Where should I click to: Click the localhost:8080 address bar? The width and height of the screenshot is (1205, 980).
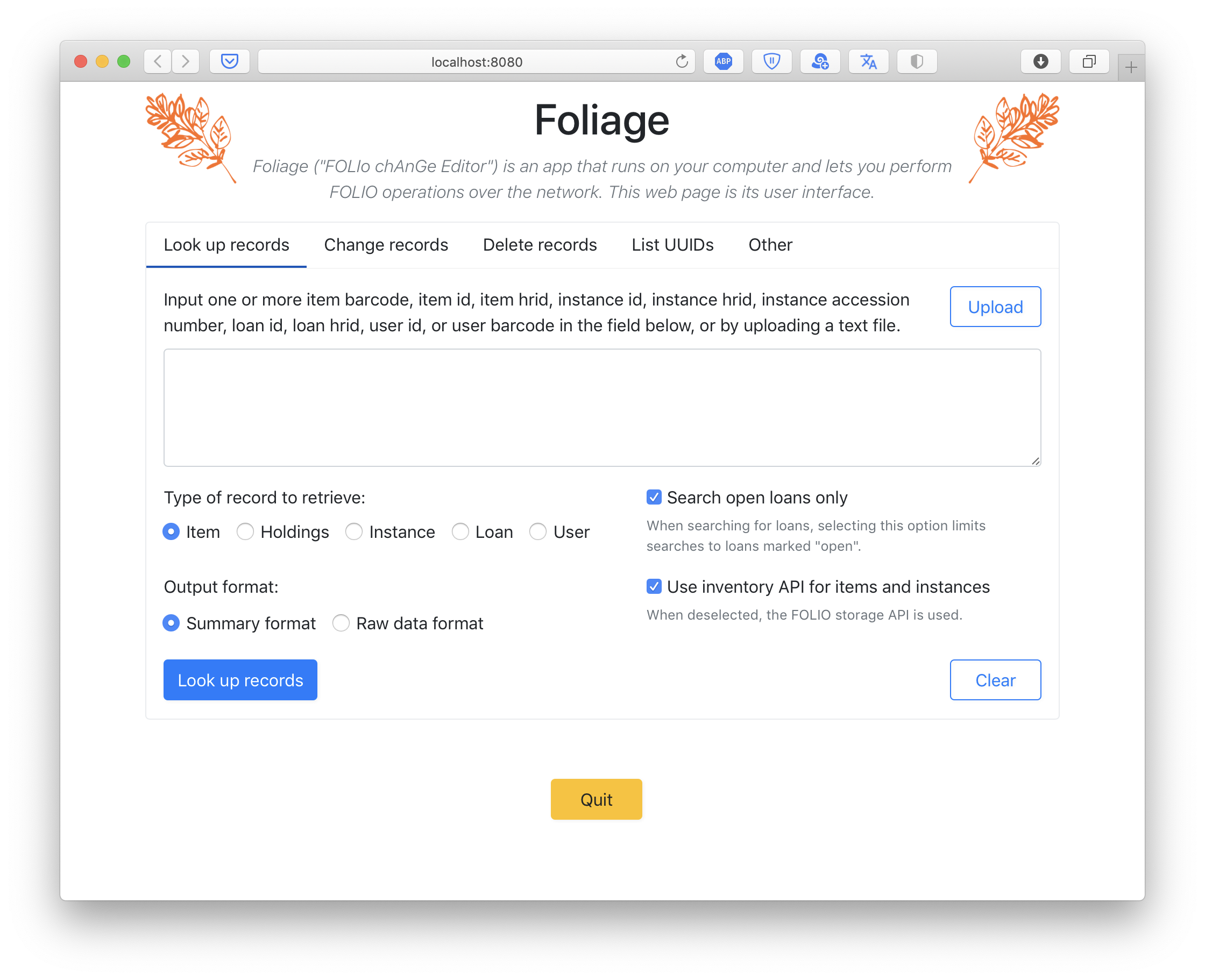pos(476,61)
